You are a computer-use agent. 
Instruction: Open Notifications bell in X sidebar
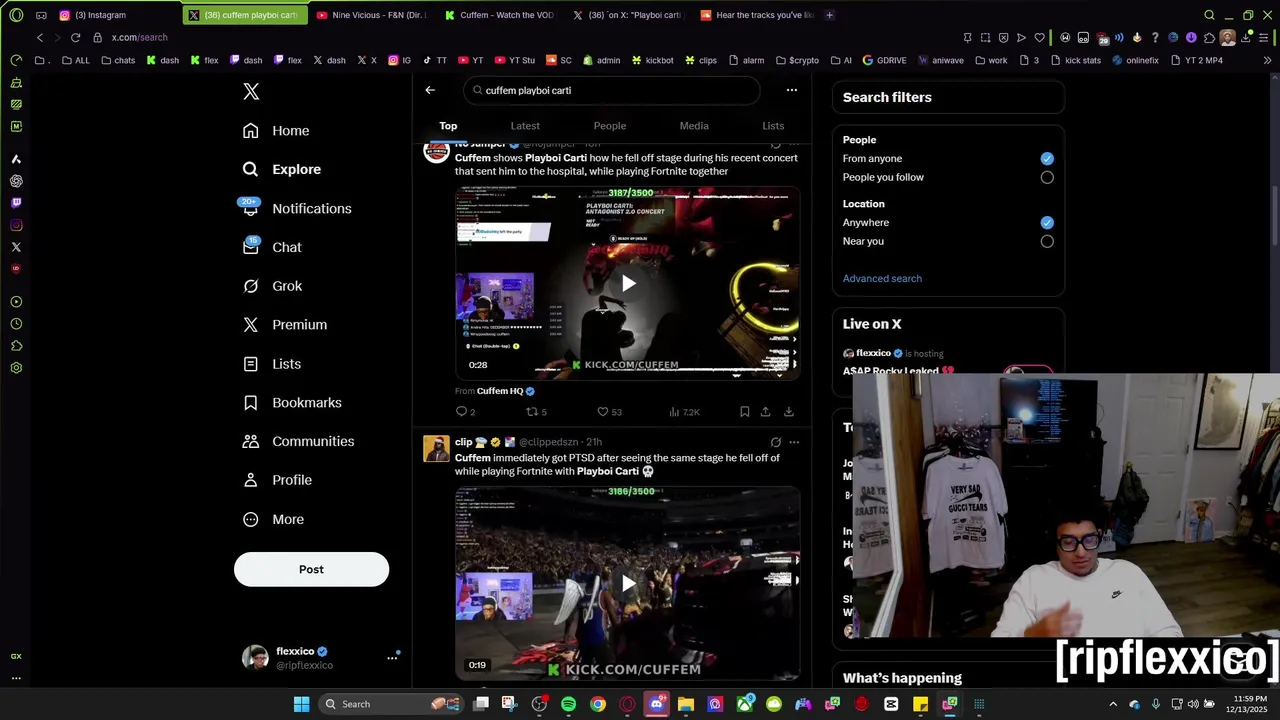tap(296, 208)
